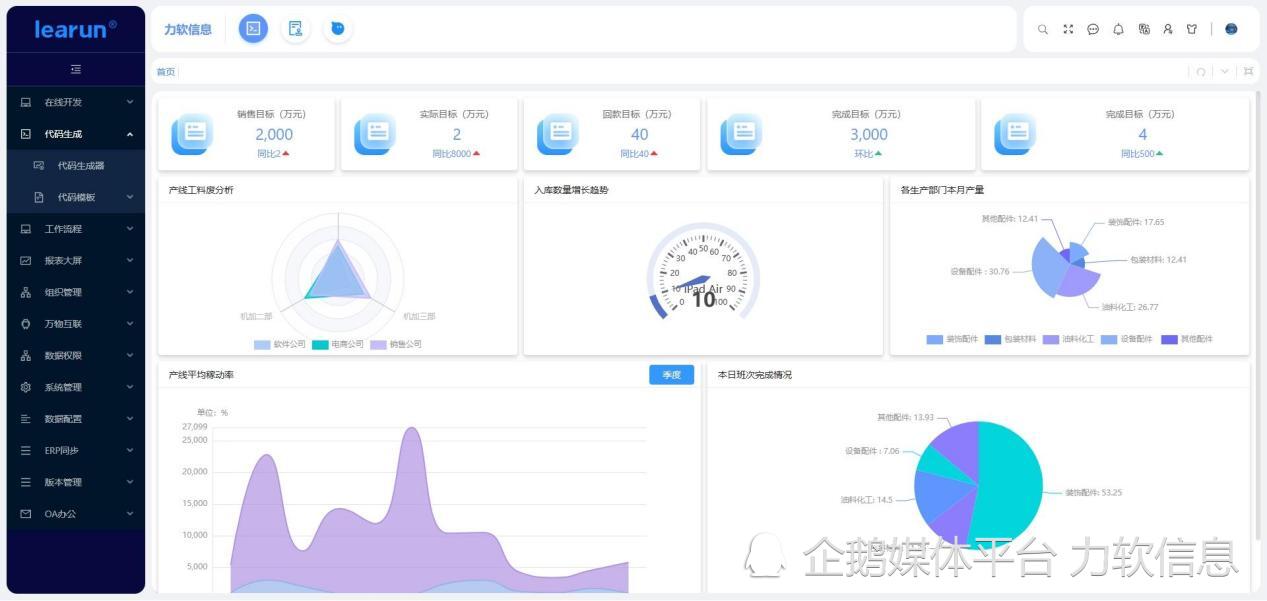This screenshot has height=601, width=1267.
Task: Click the 代码生成器 submenu icon
Action: (x=39, y=165)
